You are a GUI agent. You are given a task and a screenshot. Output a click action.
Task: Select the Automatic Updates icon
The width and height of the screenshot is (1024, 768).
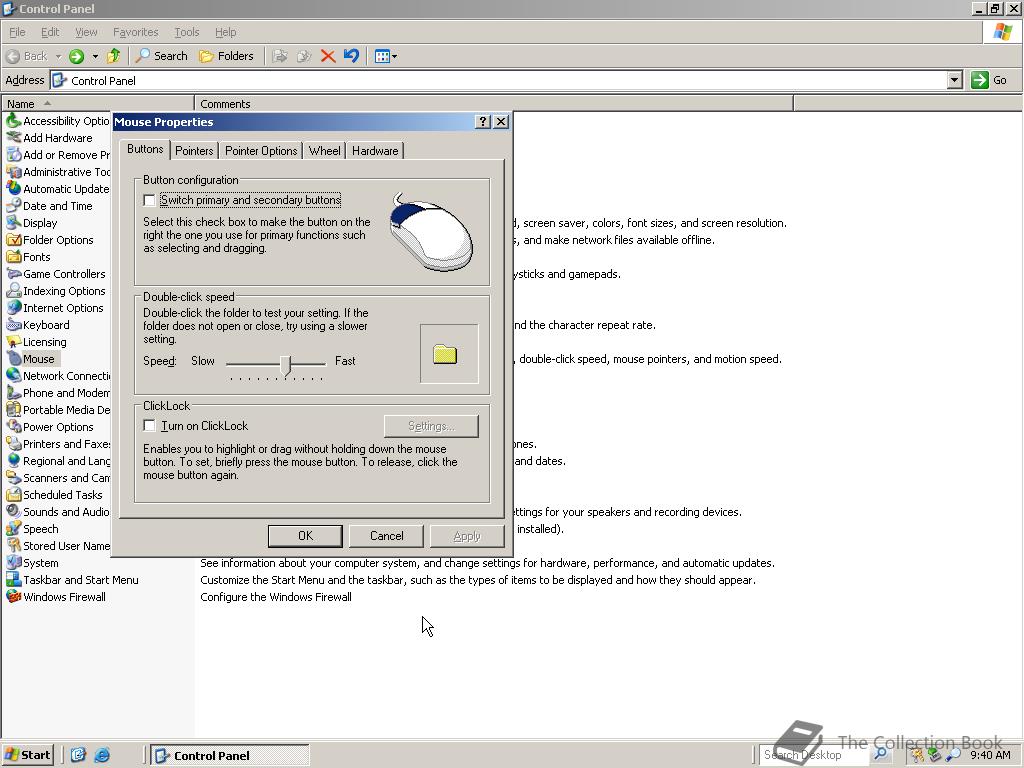(x=14, y=189)
